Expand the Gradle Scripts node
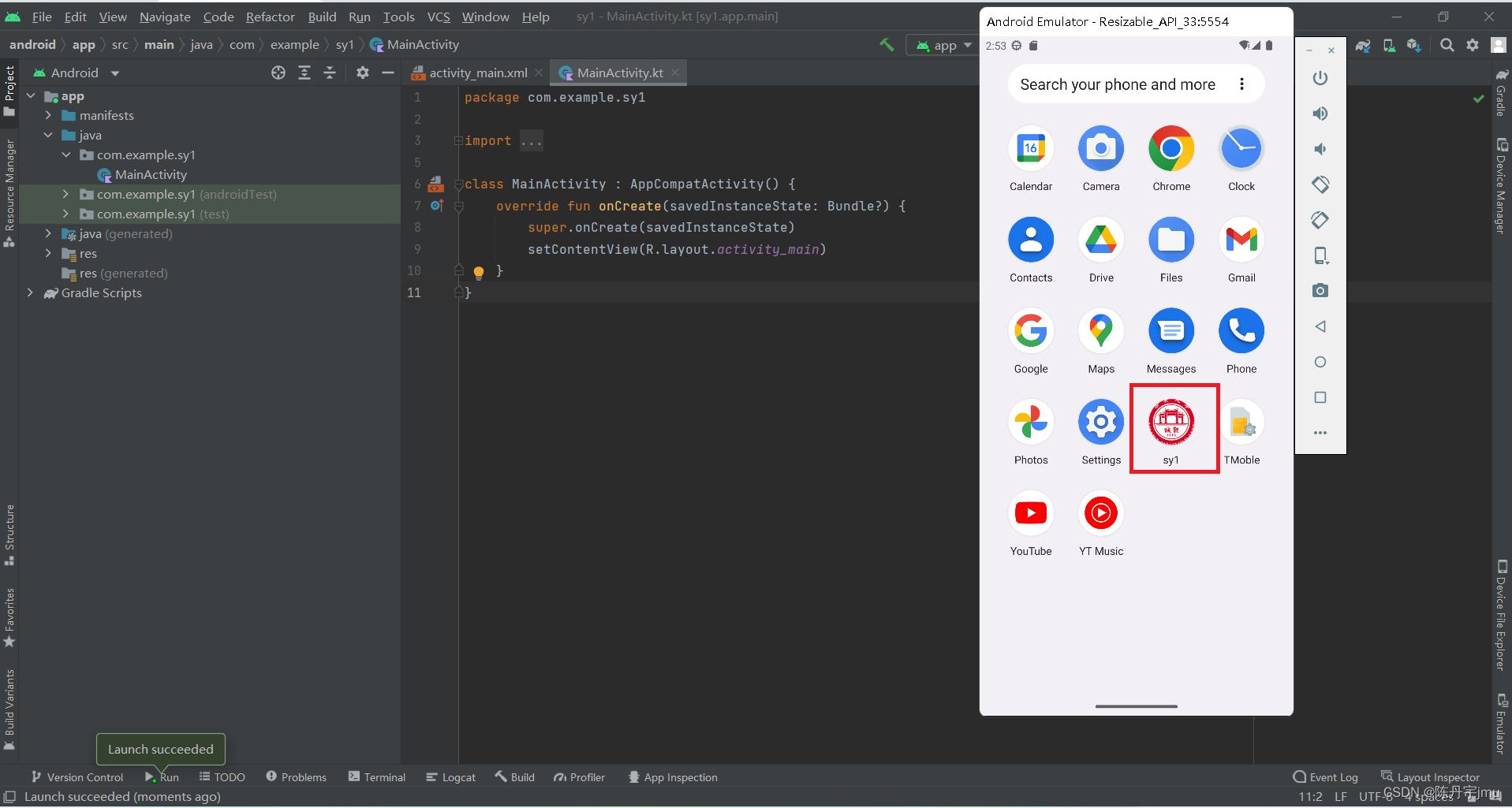The height and width of the screenshot is (808, 1512). click(31, 293)
